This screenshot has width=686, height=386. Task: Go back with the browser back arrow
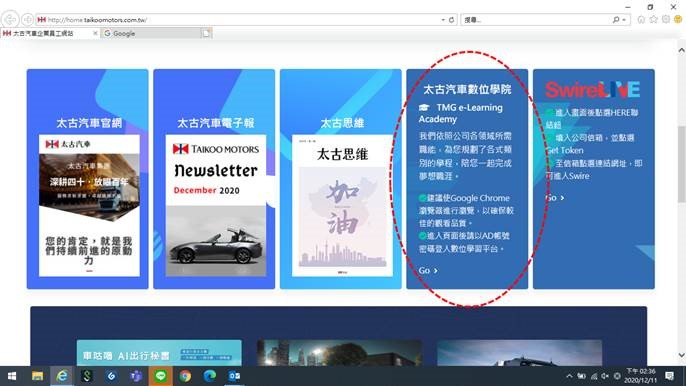point(10,19)
